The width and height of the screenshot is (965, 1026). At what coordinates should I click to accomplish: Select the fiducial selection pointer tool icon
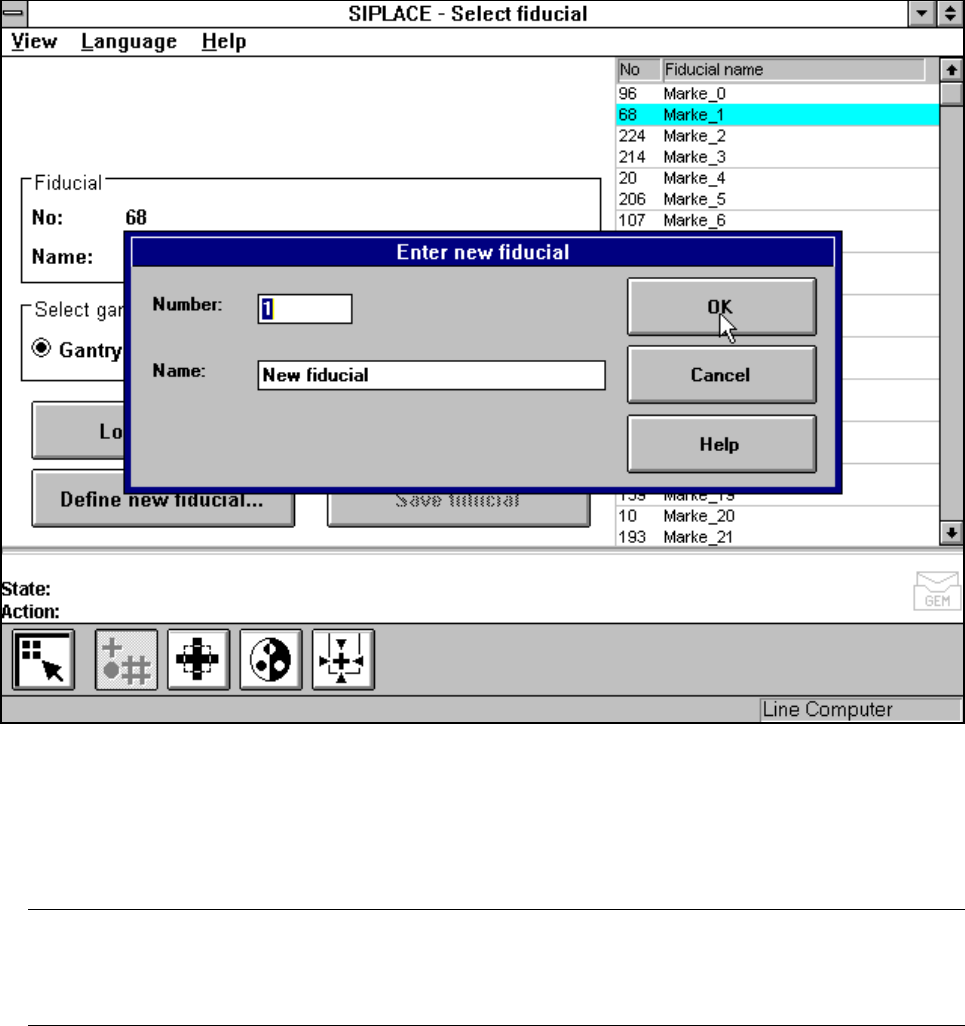coord(43,660)
